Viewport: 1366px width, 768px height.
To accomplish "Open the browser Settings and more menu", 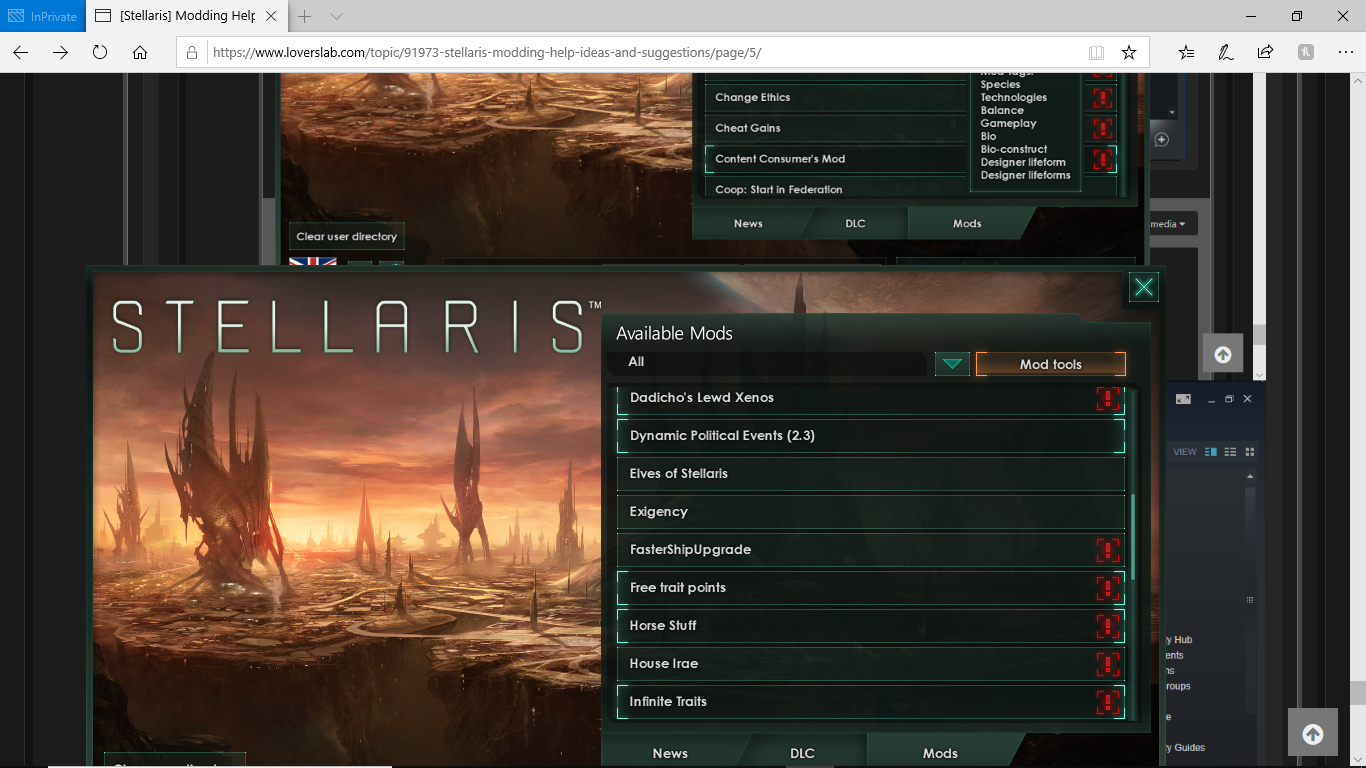I will [1345, 52].
